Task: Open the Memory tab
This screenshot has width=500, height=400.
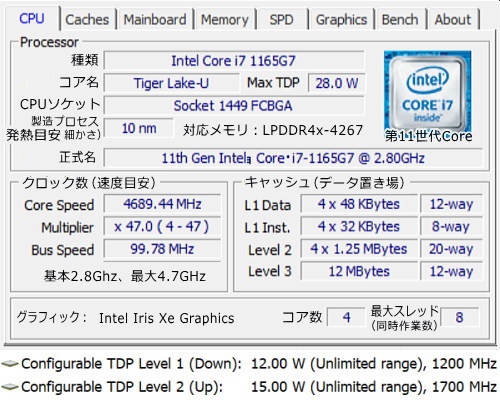Action: click(225, 20)
